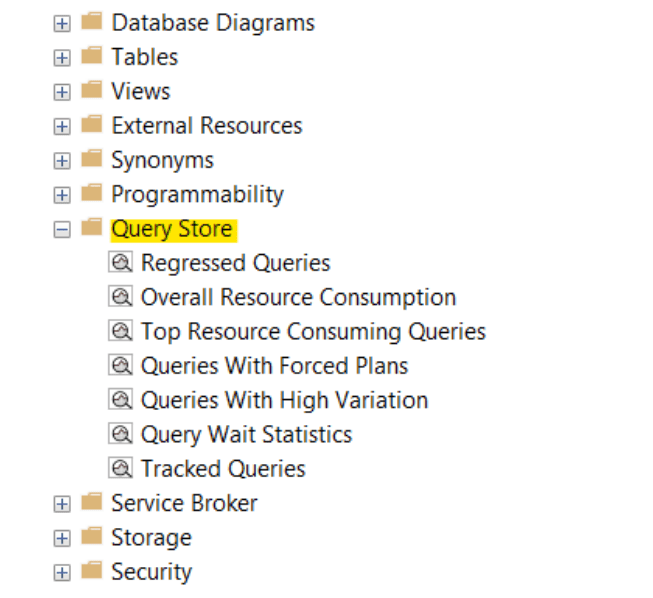Screen dimensions: 653x598
Task: Click the Regressed Queries report icon
Action: pyautogui.click(x=120, y=262)
